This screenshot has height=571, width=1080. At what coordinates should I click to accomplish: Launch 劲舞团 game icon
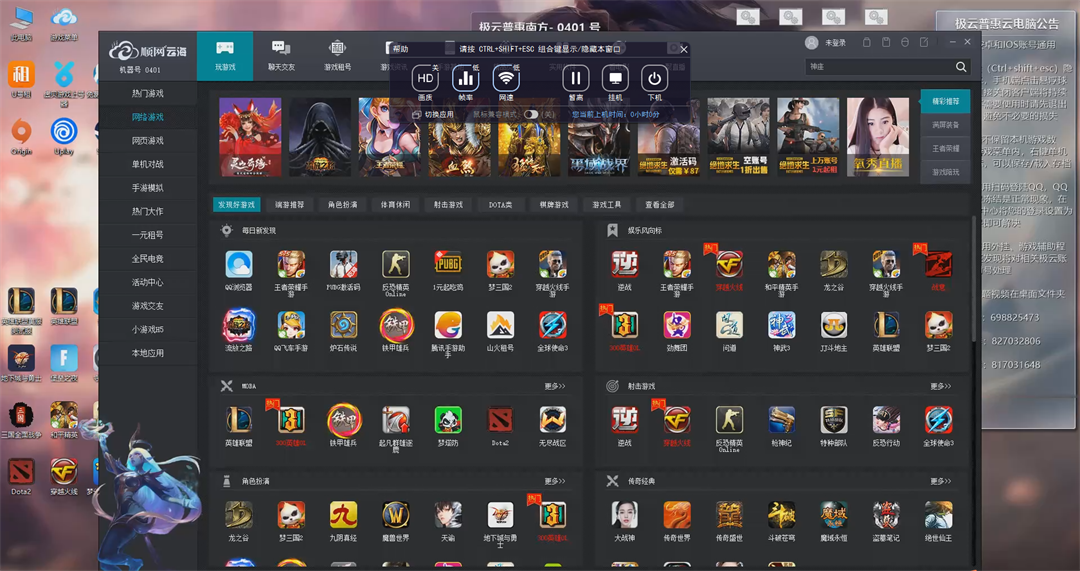click(677, 325)
